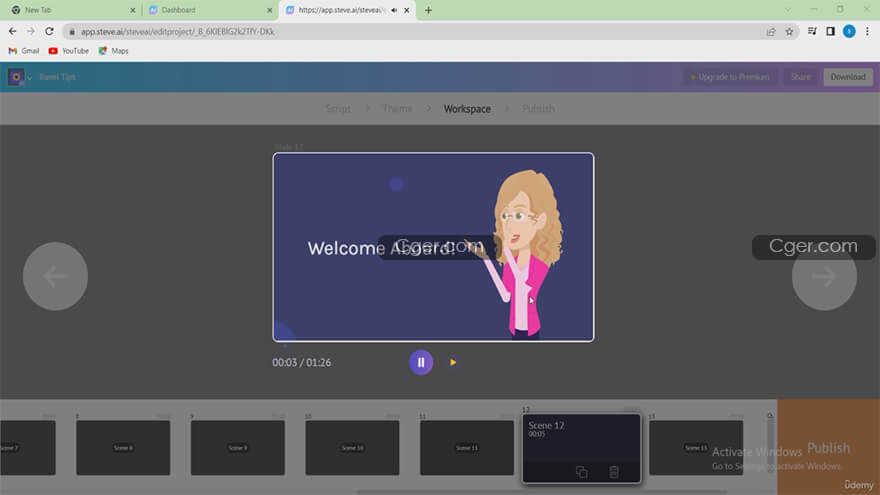Open the Steve.ai logo menu

(x=20, y=77)
